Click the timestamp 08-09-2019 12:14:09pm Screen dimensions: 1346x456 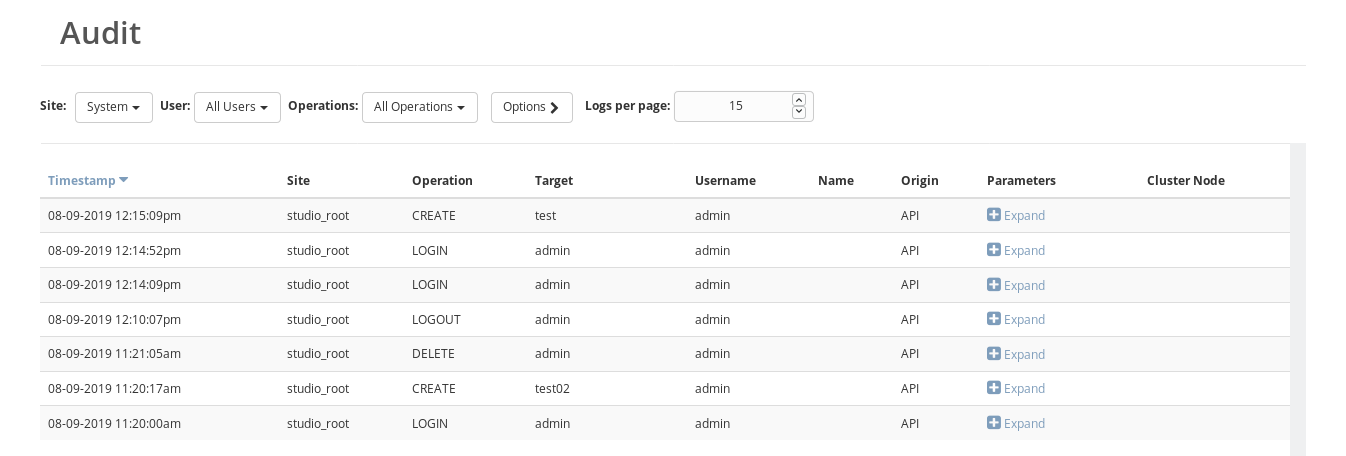pyautogui.click(x=114, y=285)
